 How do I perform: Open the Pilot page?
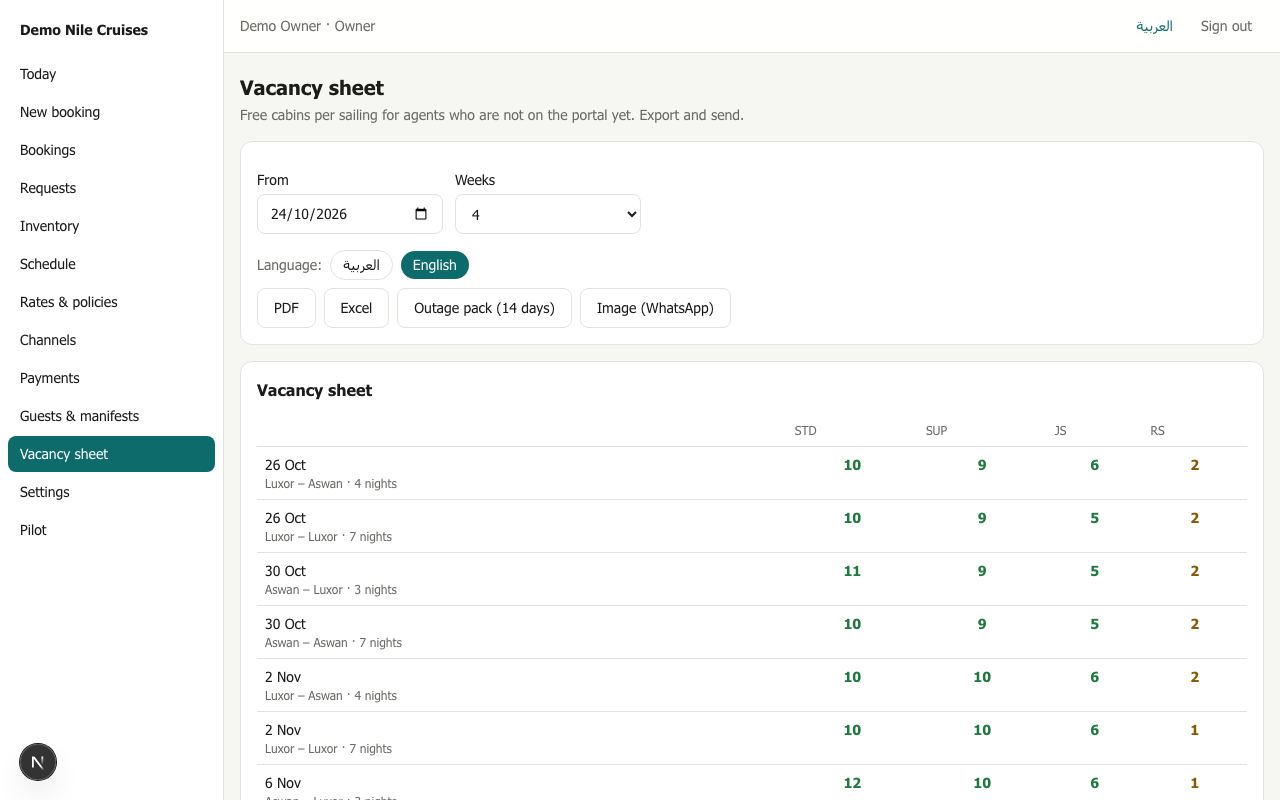tap(111, 530)
